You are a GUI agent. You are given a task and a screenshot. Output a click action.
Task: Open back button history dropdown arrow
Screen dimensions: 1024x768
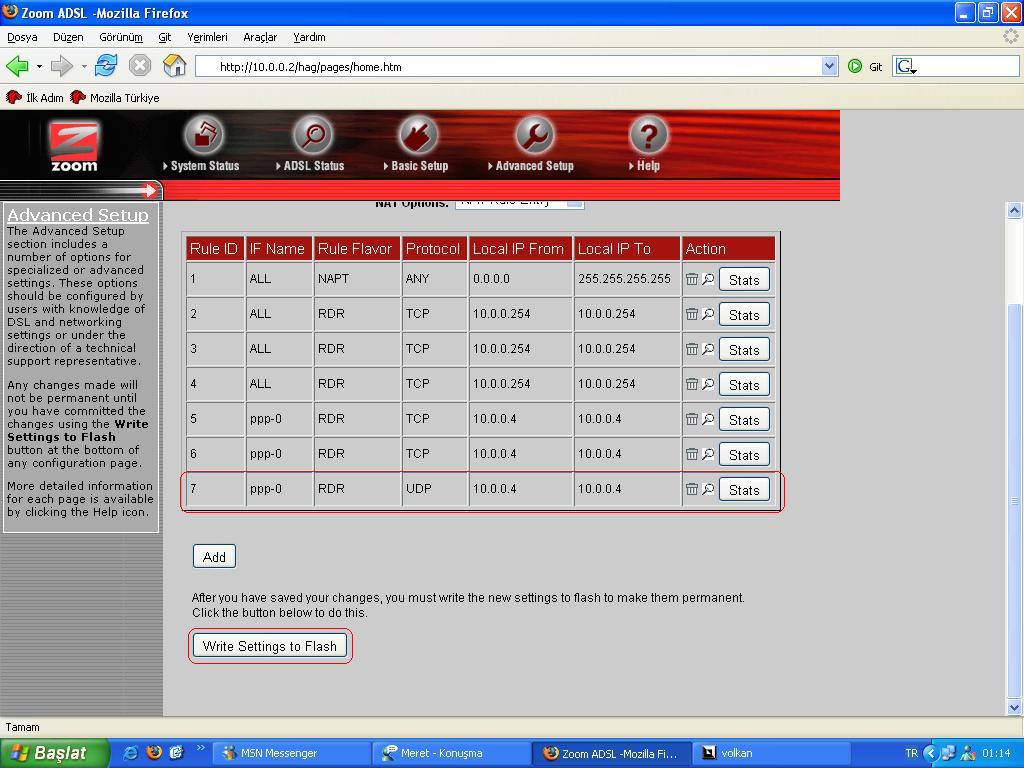39,67
